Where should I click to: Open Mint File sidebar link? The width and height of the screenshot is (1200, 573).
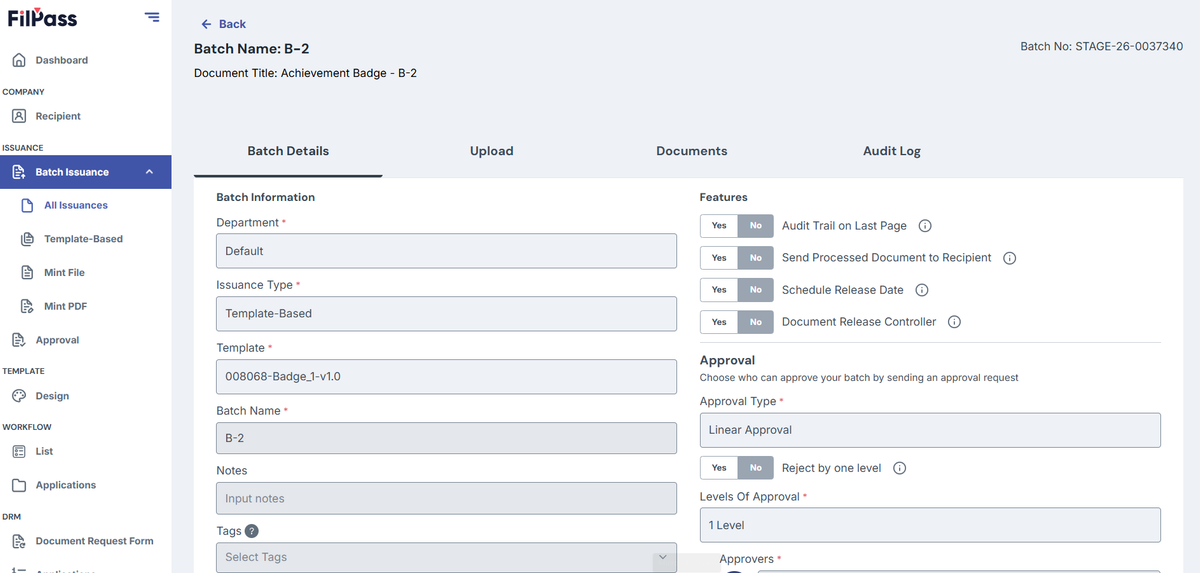pyautogui.click(x=64, y=272)
